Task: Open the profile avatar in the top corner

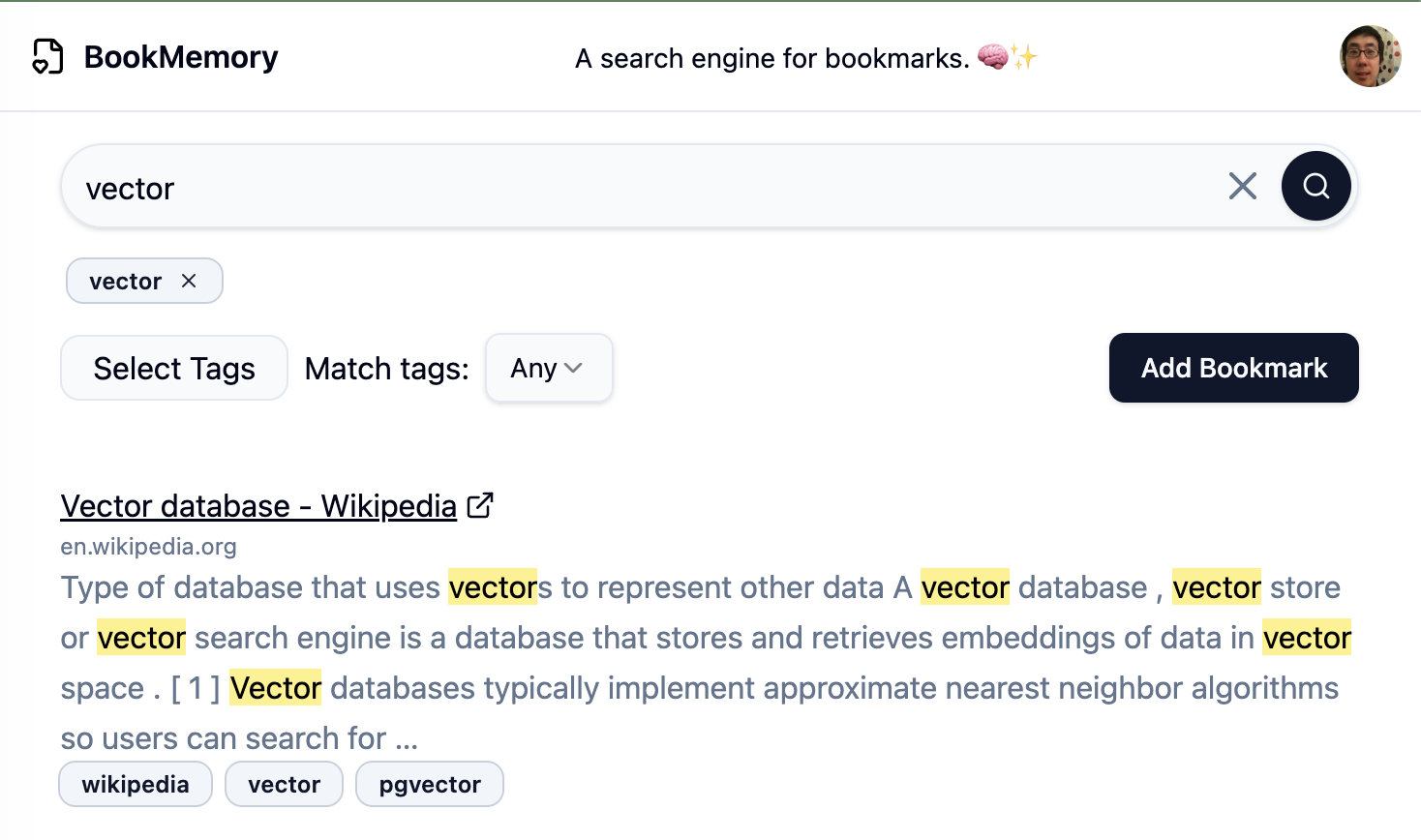Action: pos(1371,57)
